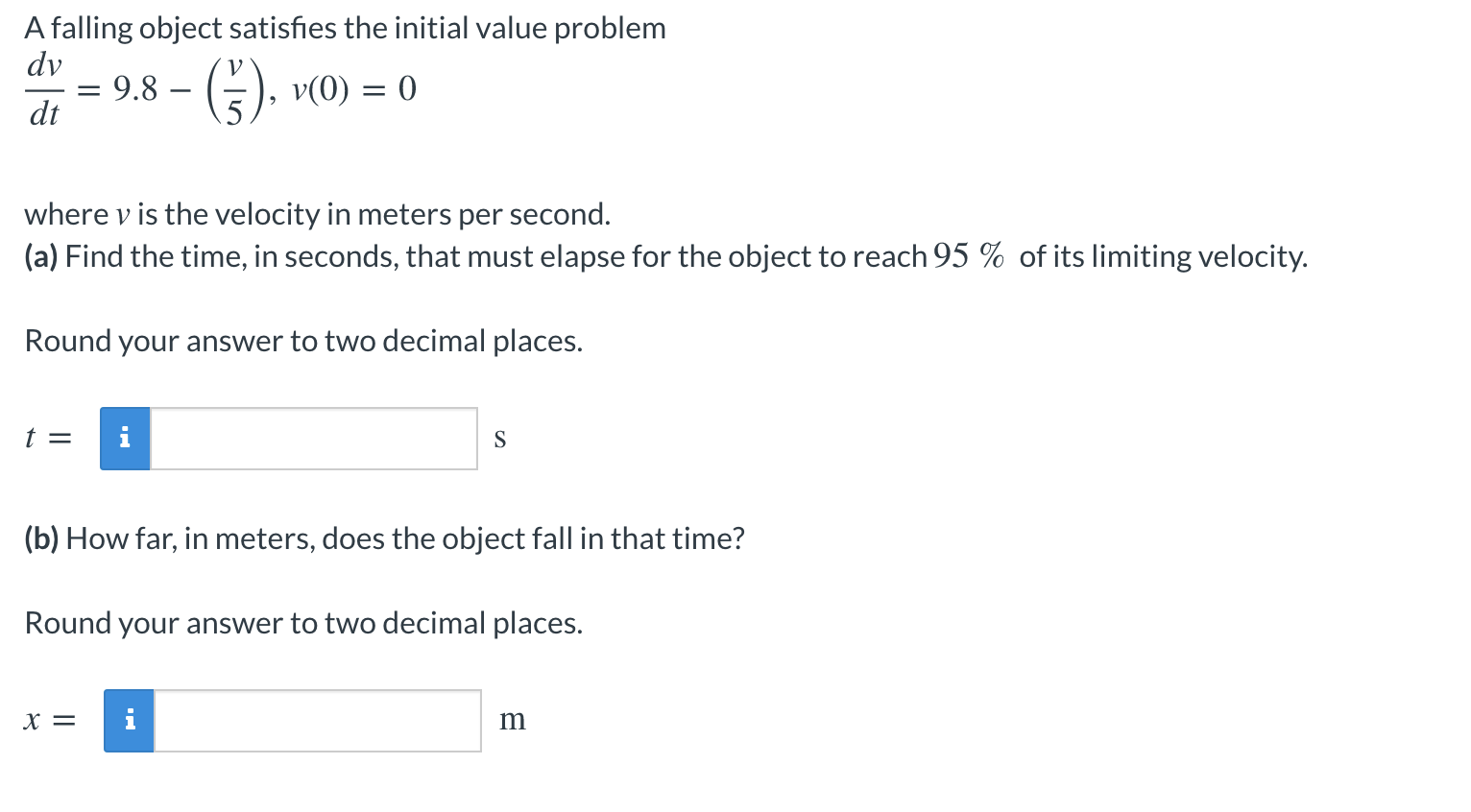
Task: Click the m unit label after the distance field
Action: (x=513, y=720)
